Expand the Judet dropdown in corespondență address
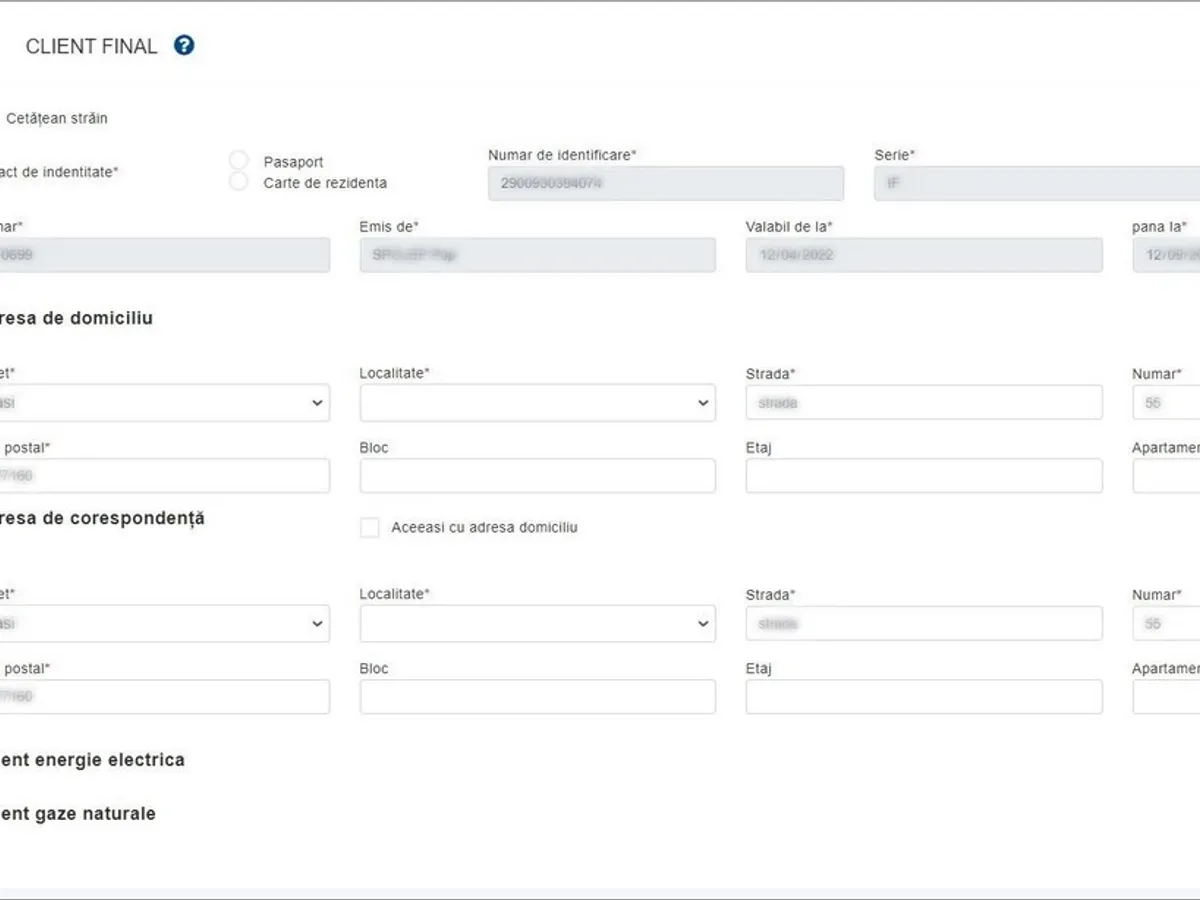Viewport: 1200px width, 900px height. point(165,624)
